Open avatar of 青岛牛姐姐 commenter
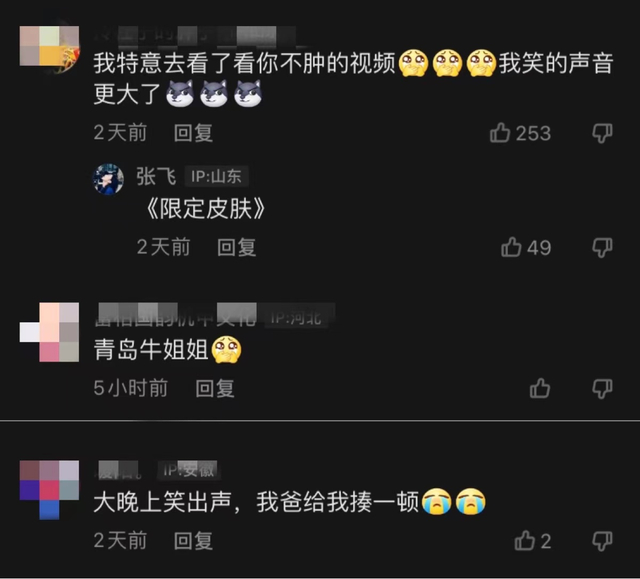Image resolution: width=640 pixels, height=579 pixels. pyautogui.click(x=49, y=332)
